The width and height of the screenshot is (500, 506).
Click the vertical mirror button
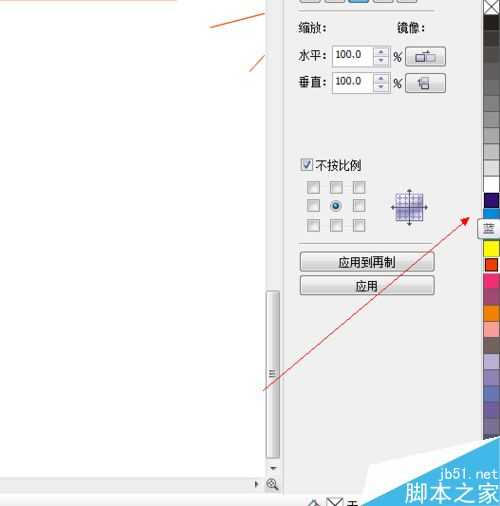pyautogui.click(x=425, y=83)
